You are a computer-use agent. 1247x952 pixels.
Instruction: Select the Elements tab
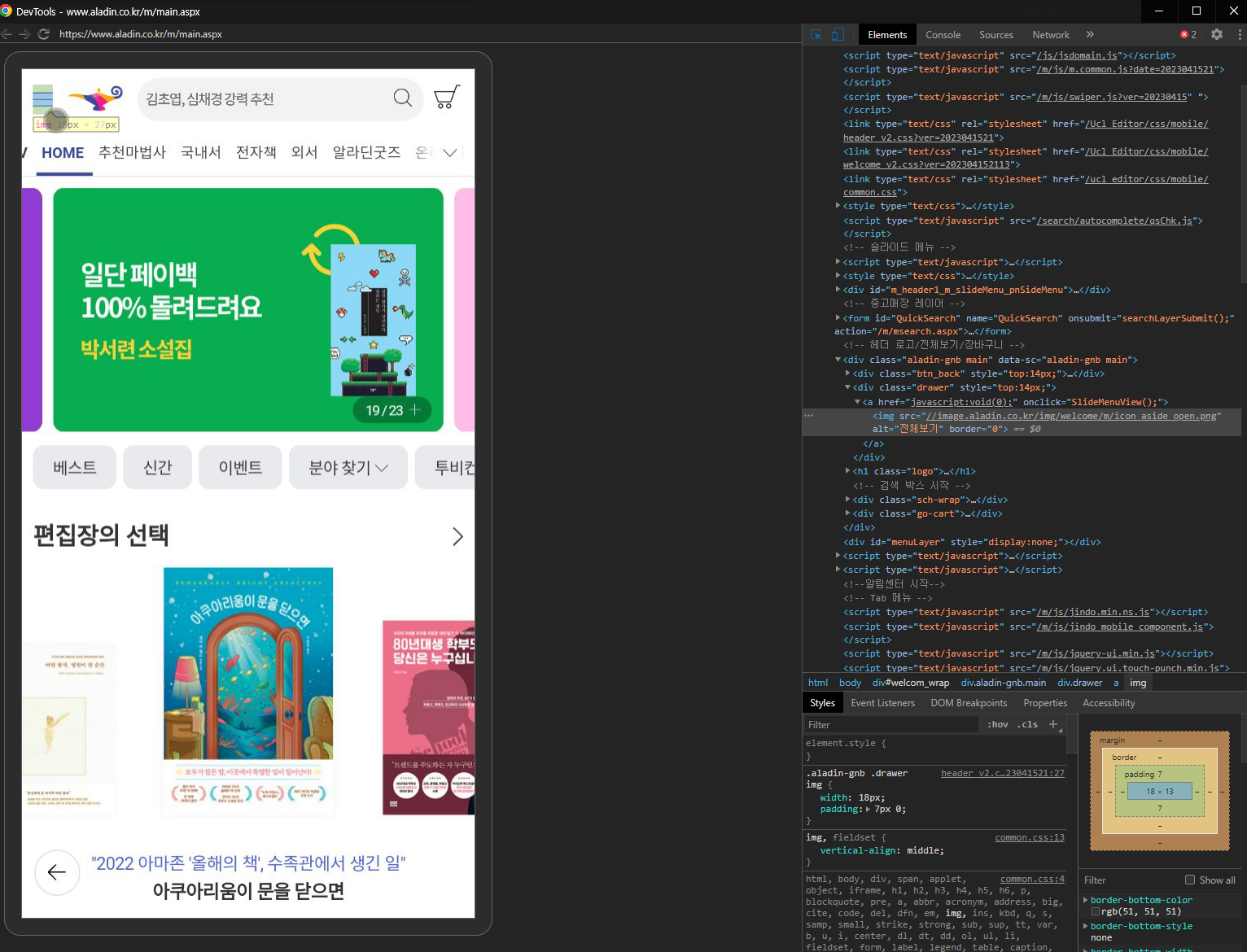[887, 34]
